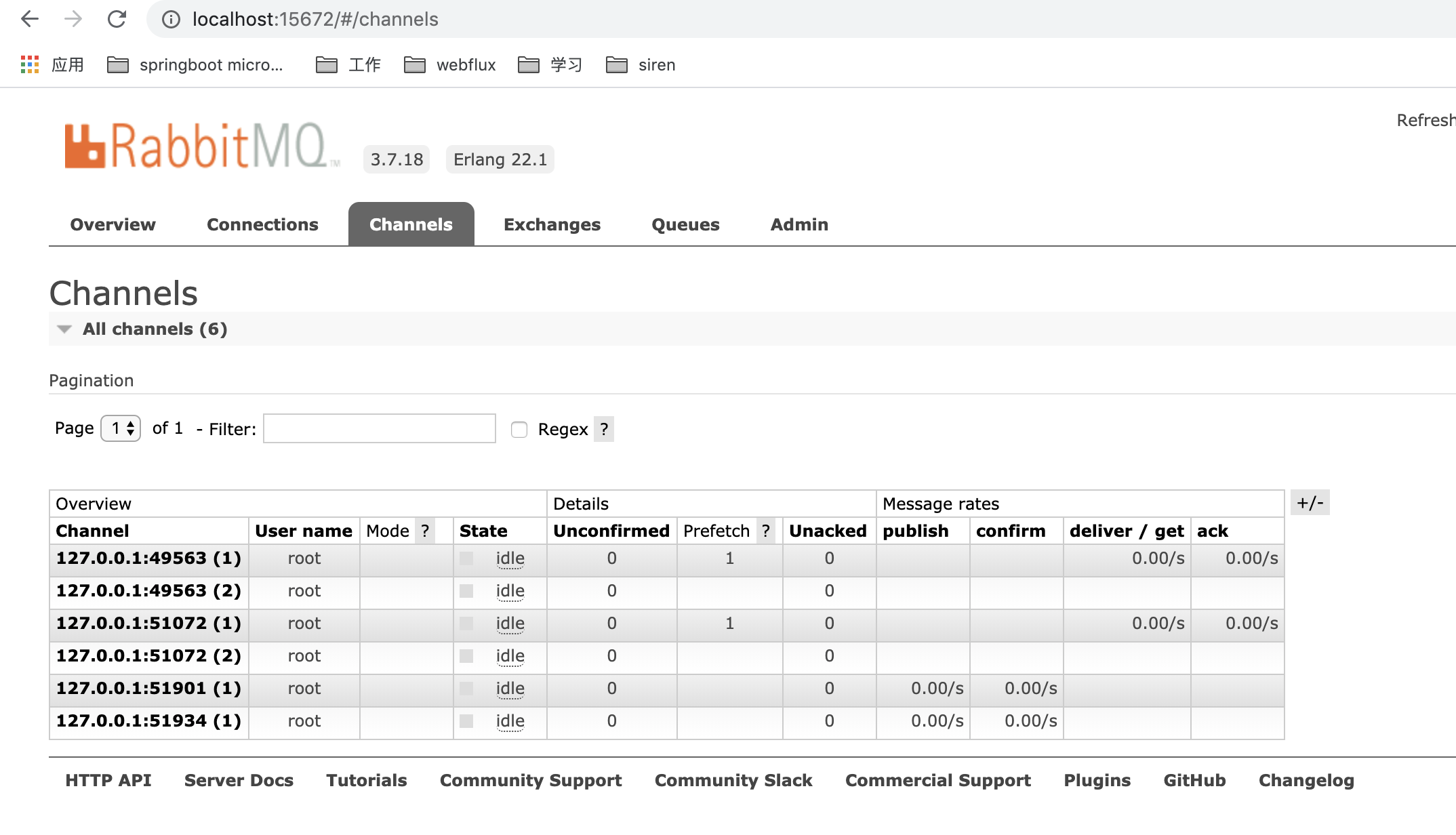
Task: Sort table by the State column header
Action: click(483, 531)
